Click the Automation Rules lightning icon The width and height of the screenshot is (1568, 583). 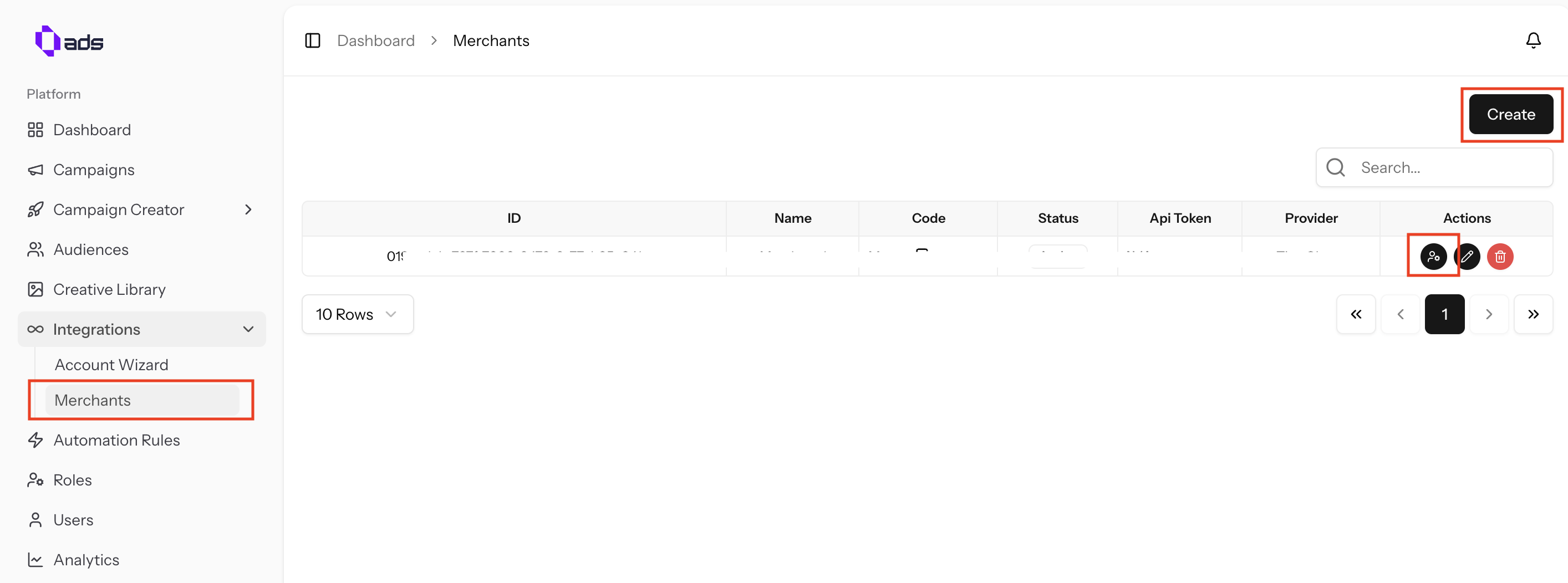pos(35,440)
